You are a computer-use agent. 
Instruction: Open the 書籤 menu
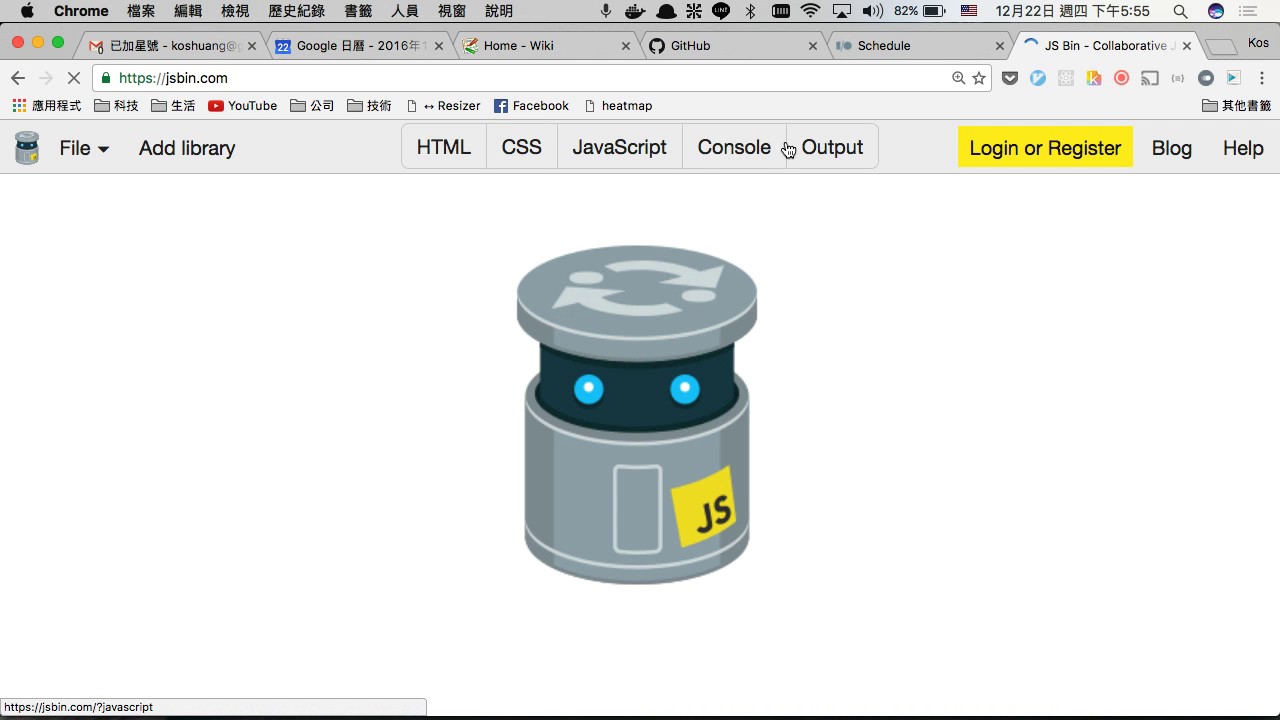click(358, 11)
